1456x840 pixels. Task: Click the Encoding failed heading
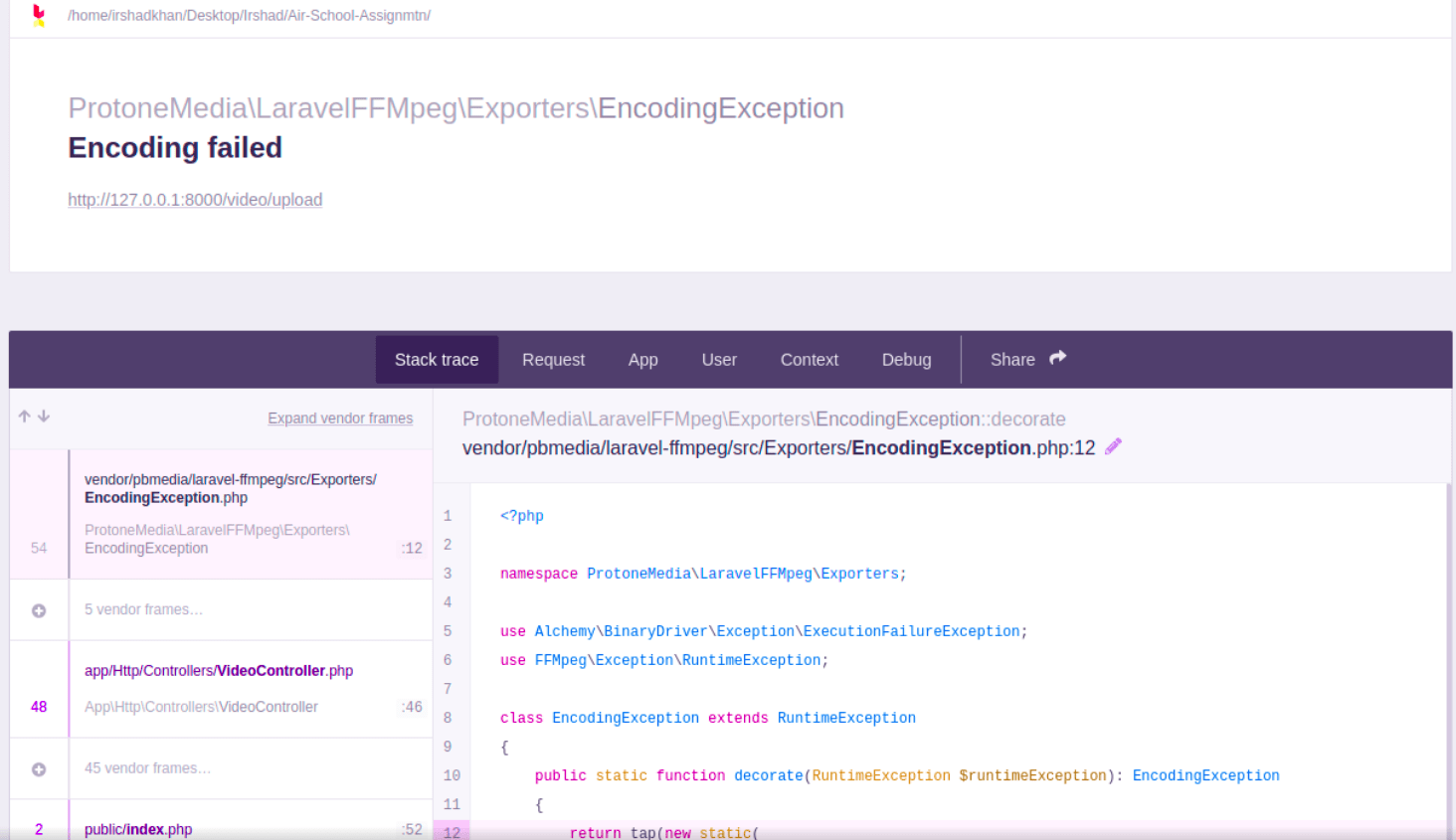click(x=175, y=147)
